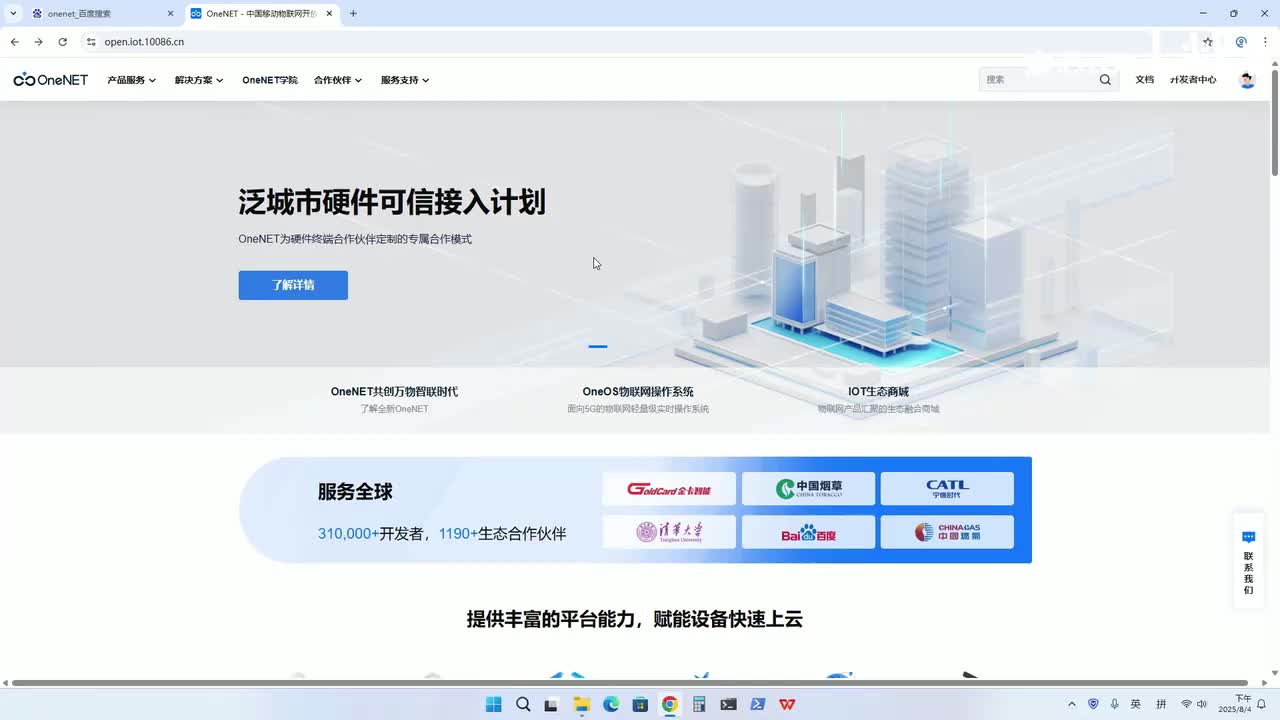
Task: Expand the 合作伙伴 dropdown menu
Action: click(338, 80)
